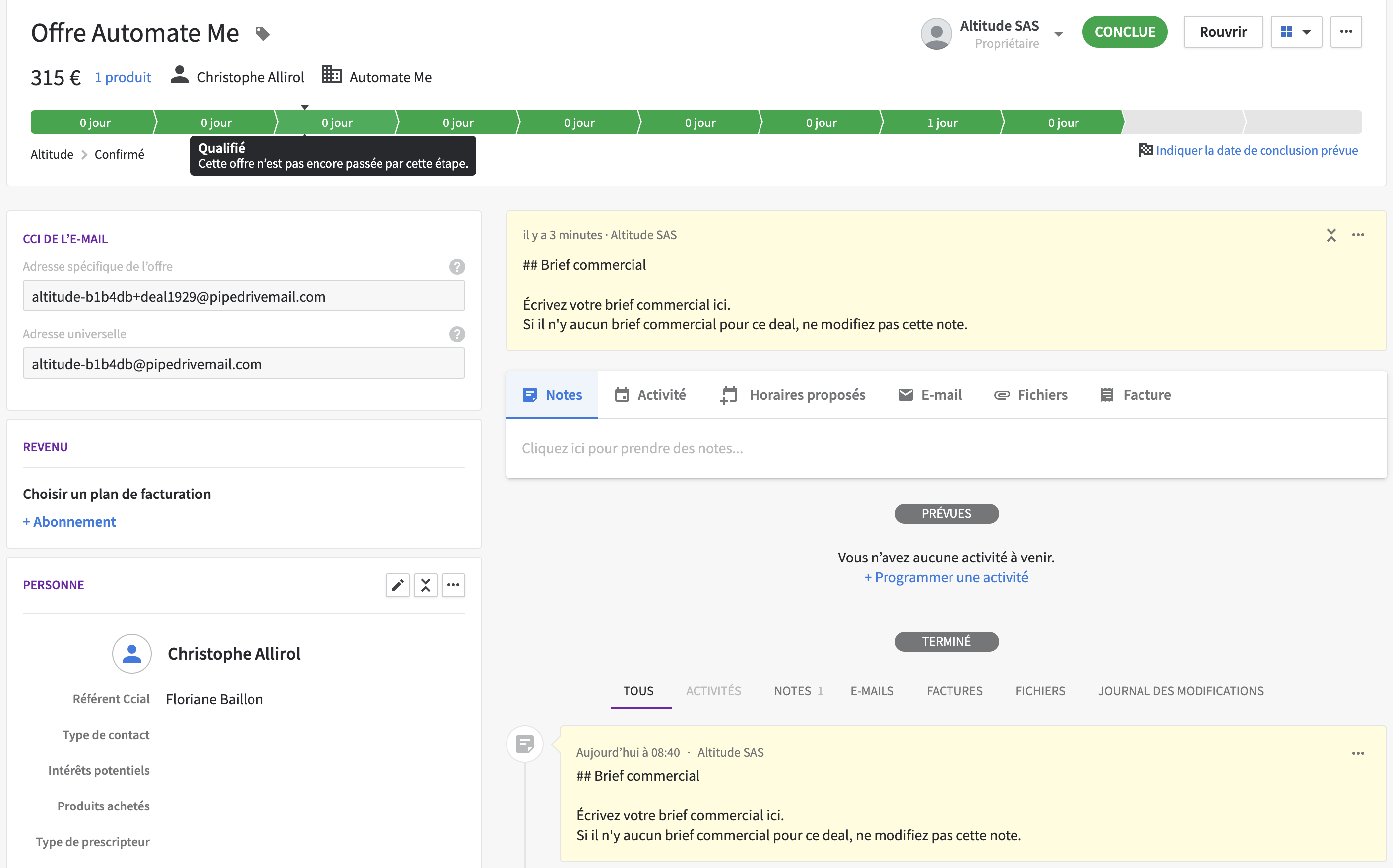The width and height of the screenshot is (1393, 868).
Task: Expand the Altitude SAS owner dropdown
Action: pyautogui.click(x=1059, y=34)
